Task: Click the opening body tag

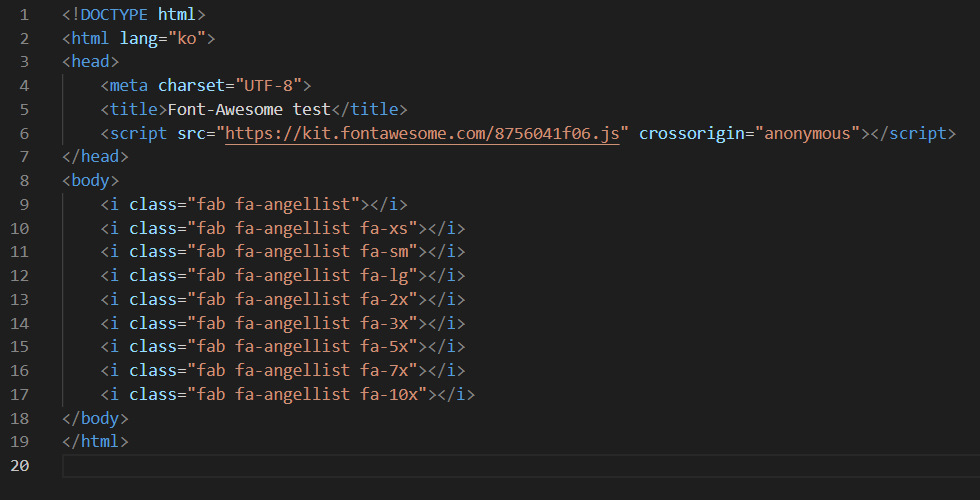Action: (x=91, y=181)
